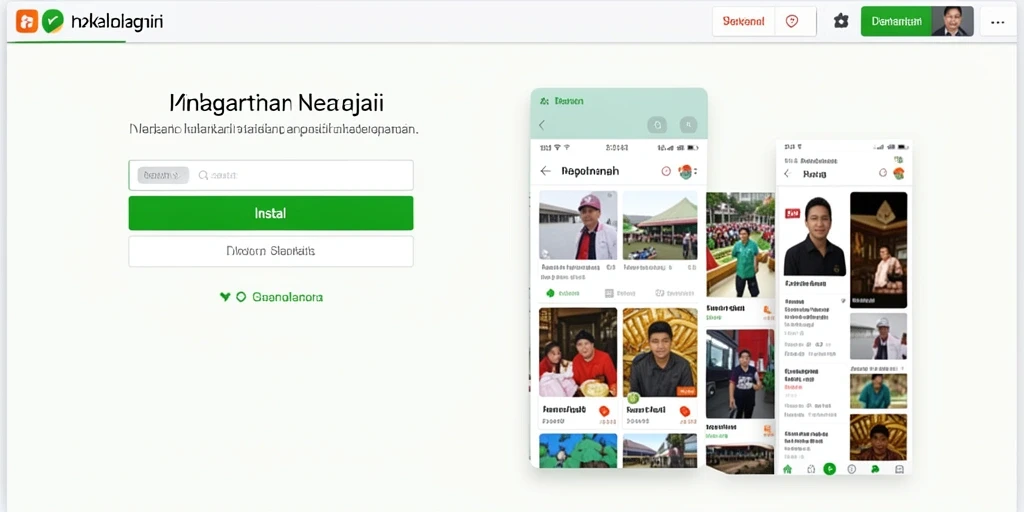Click the back arrow beside Dapotnanah
Screen dimensions: 1024x512
[x=545, y=171]
